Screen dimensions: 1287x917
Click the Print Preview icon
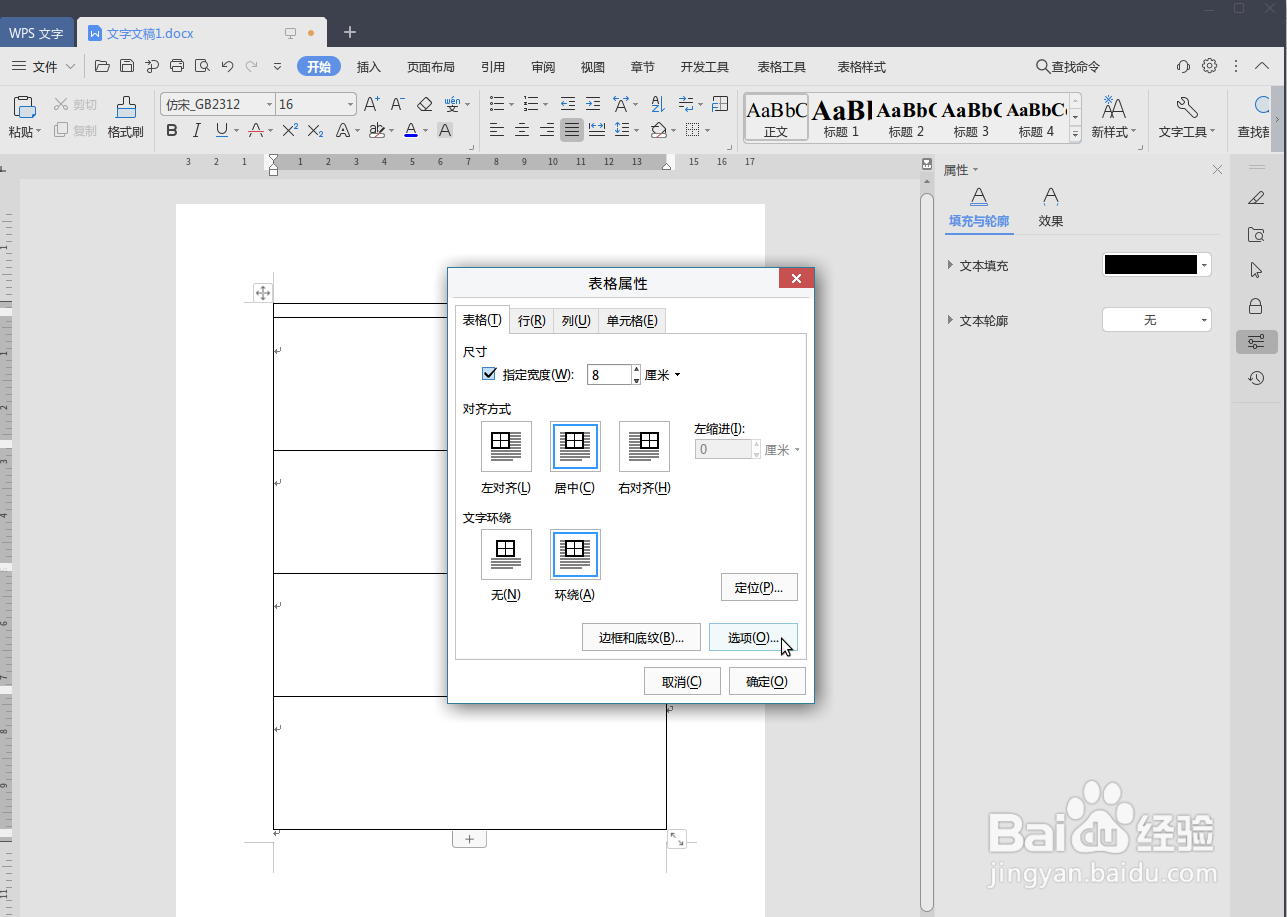[x=202, y=67]
